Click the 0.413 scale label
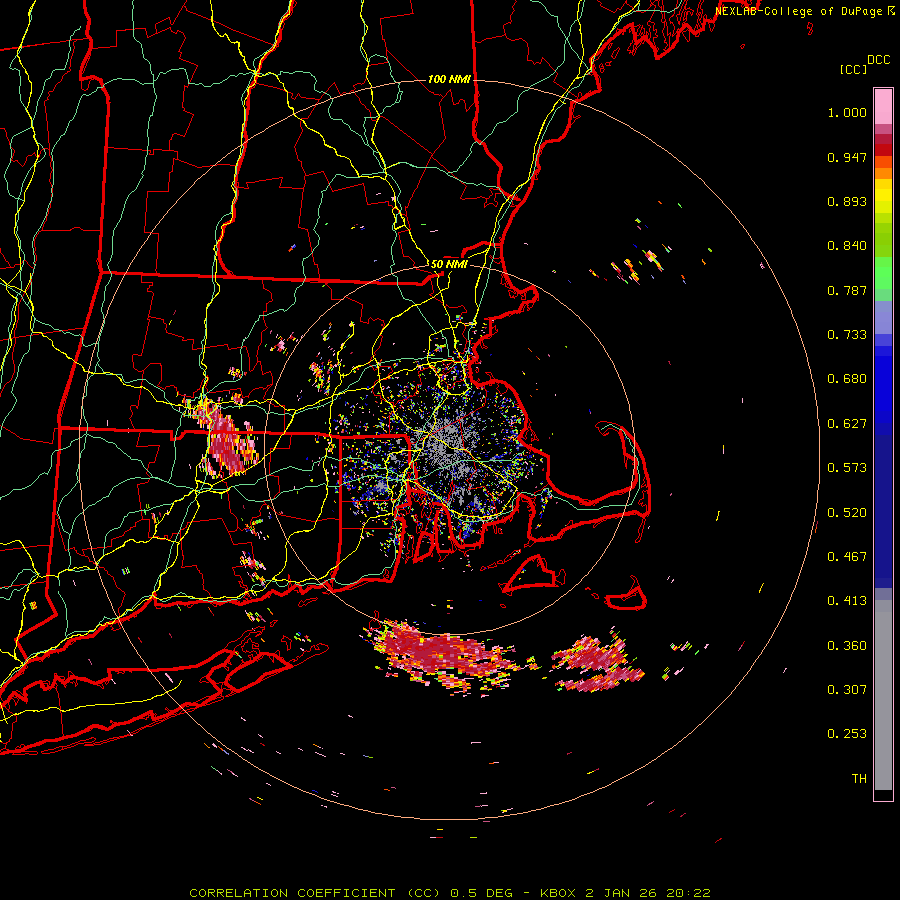The image size is (900, 900). [847, 601]
